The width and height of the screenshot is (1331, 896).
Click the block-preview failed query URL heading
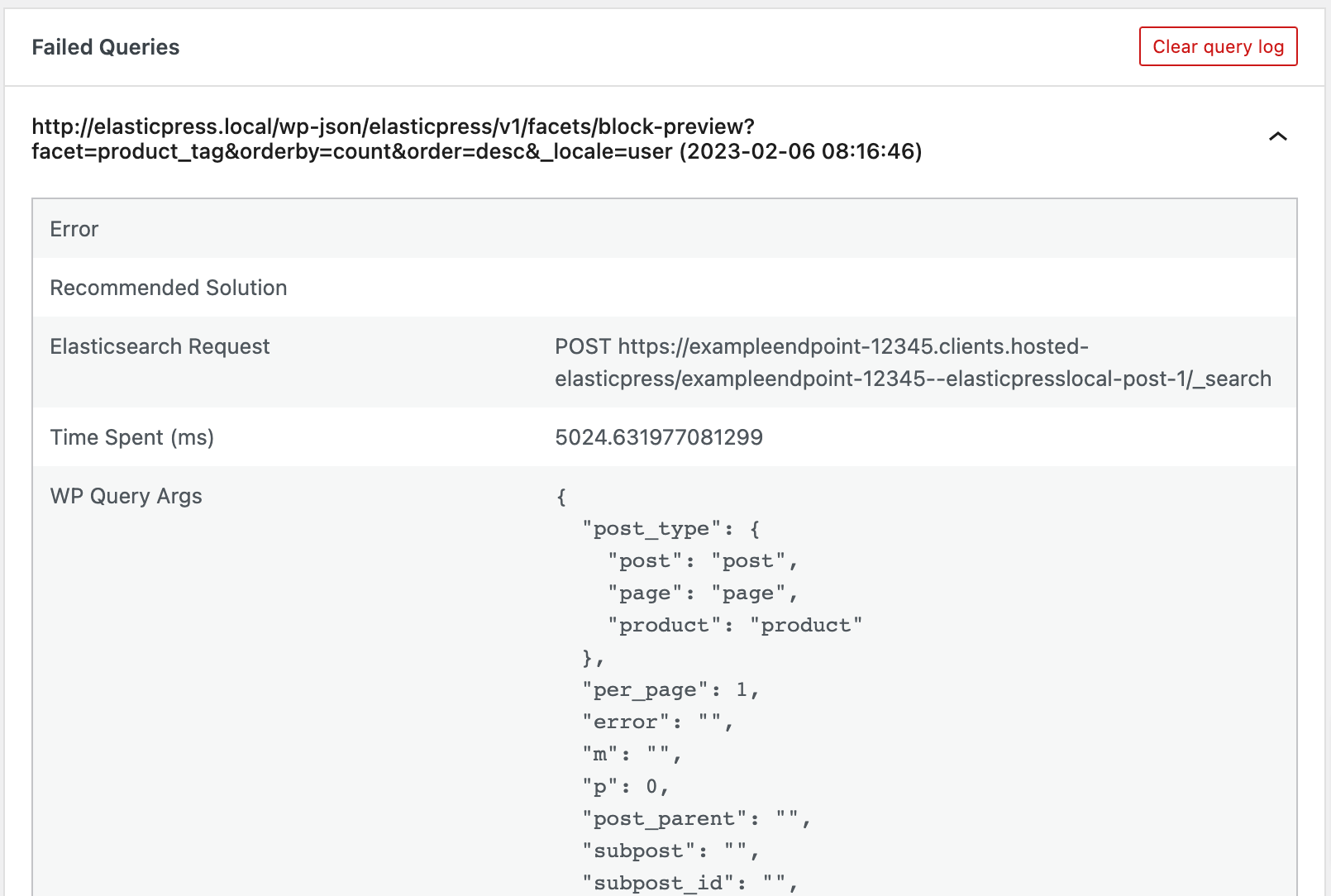tap(476, 139)
